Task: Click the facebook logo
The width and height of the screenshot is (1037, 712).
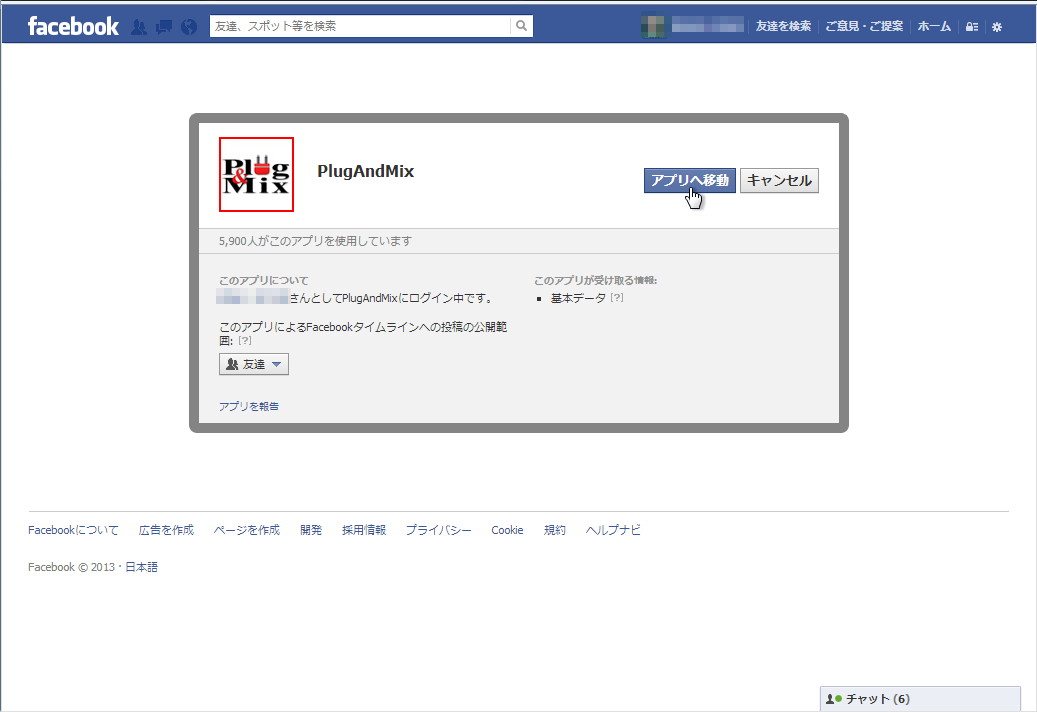Action: tap(72, 26)
